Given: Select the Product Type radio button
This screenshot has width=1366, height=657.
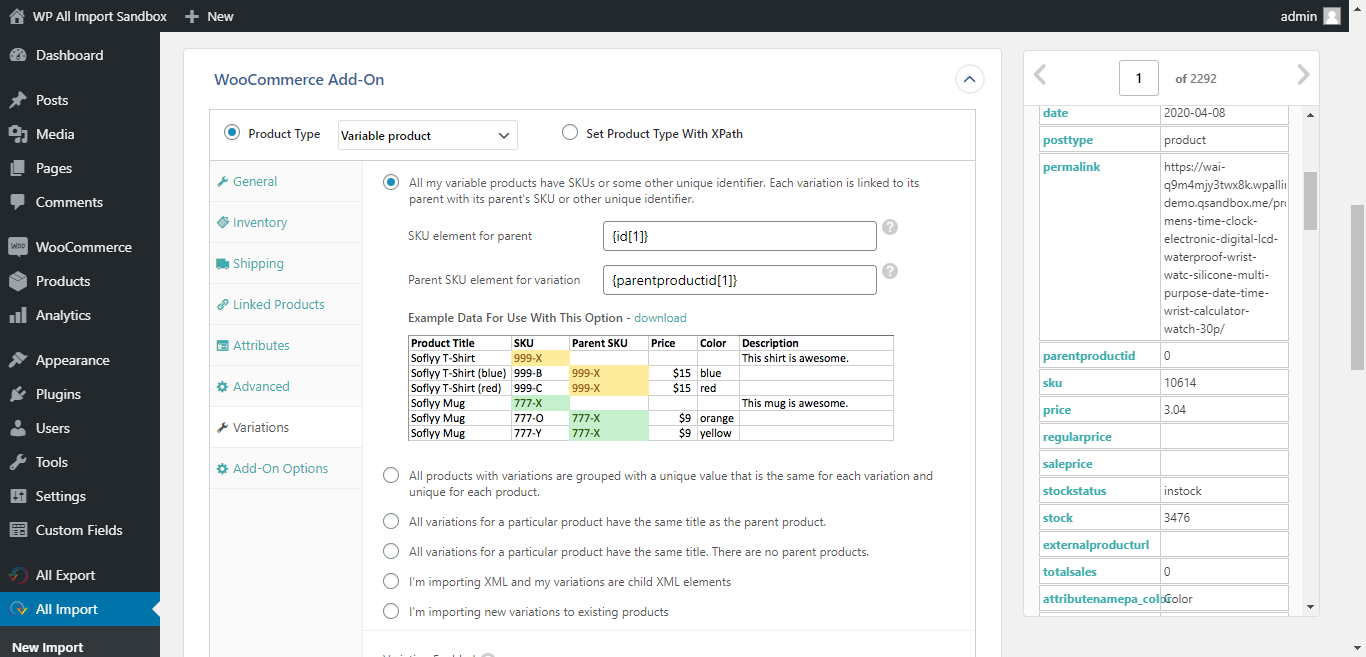Looking at the screenshot, I should (x=232, y=133).
